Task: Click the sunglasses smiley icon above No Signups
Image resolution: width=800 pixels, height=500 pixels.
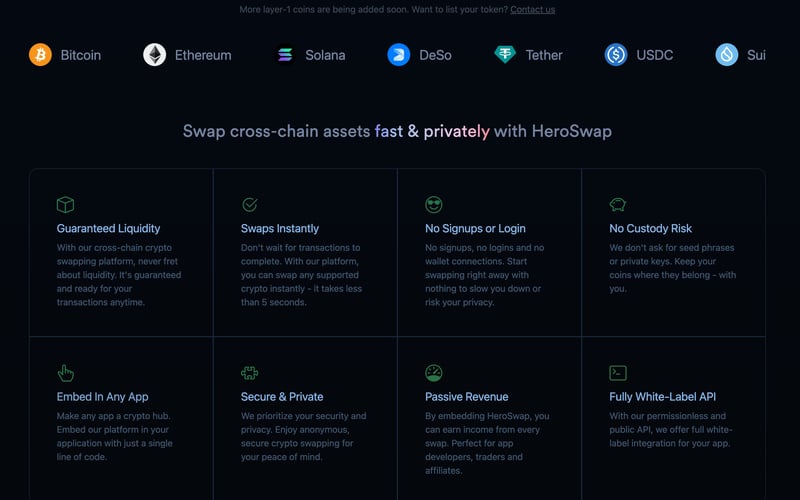Action: coord(434,205)
